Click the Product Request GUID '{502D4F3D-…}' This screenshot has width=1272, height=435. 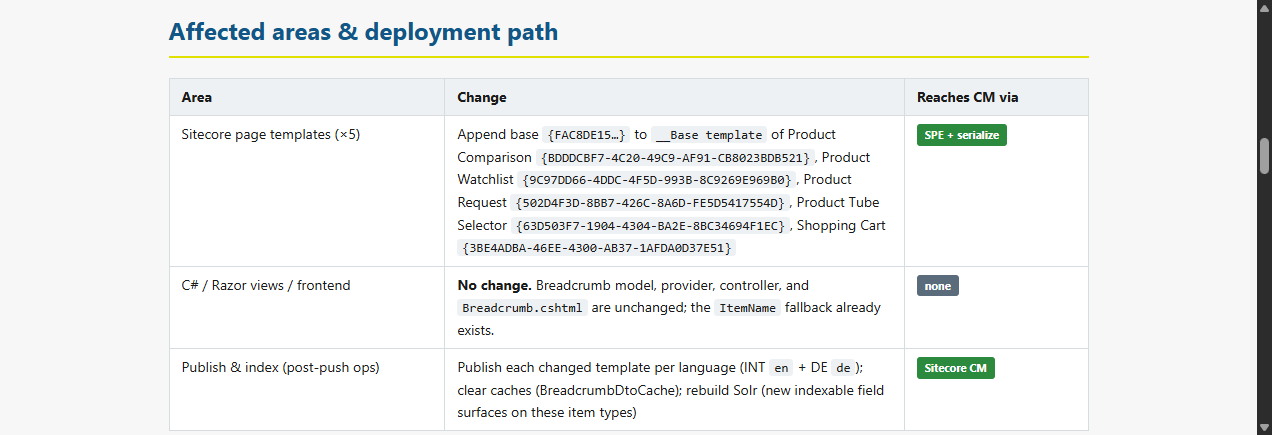click(650, 203)
